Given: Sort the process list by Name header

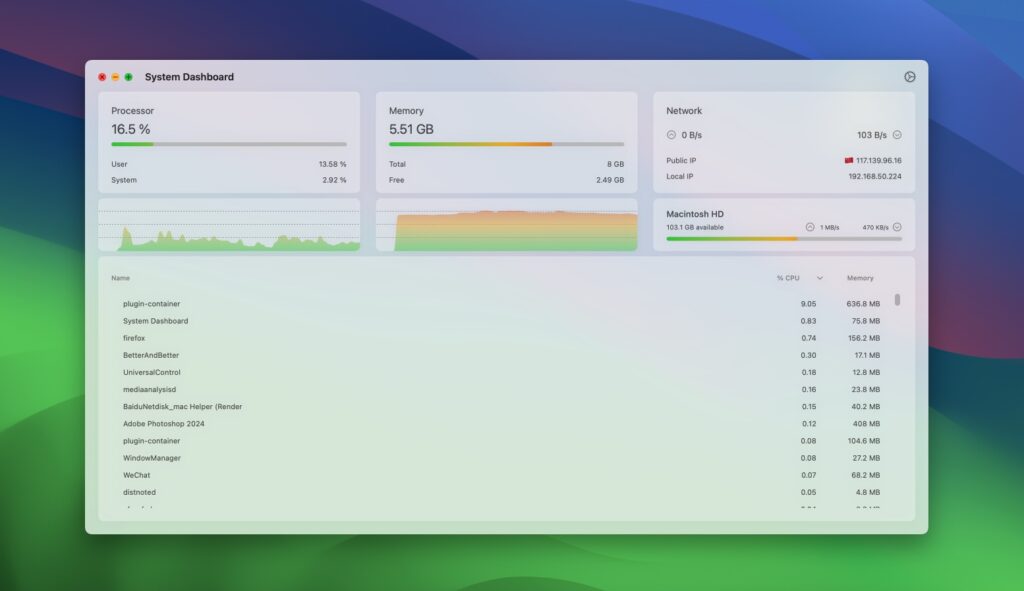Looking at the screenshot, I should (120, 278).
